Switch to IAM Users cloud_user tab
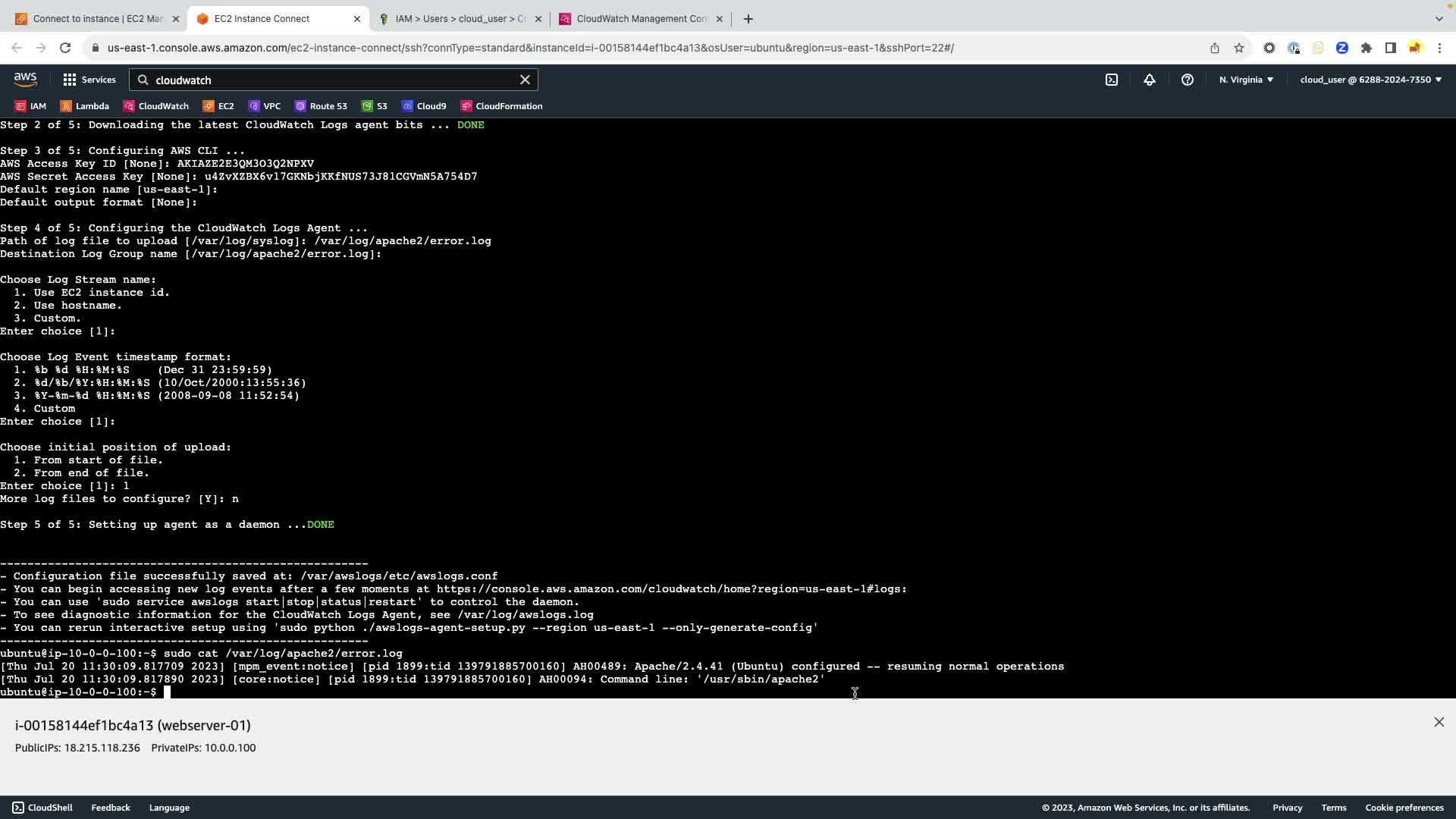 [460, 19]
